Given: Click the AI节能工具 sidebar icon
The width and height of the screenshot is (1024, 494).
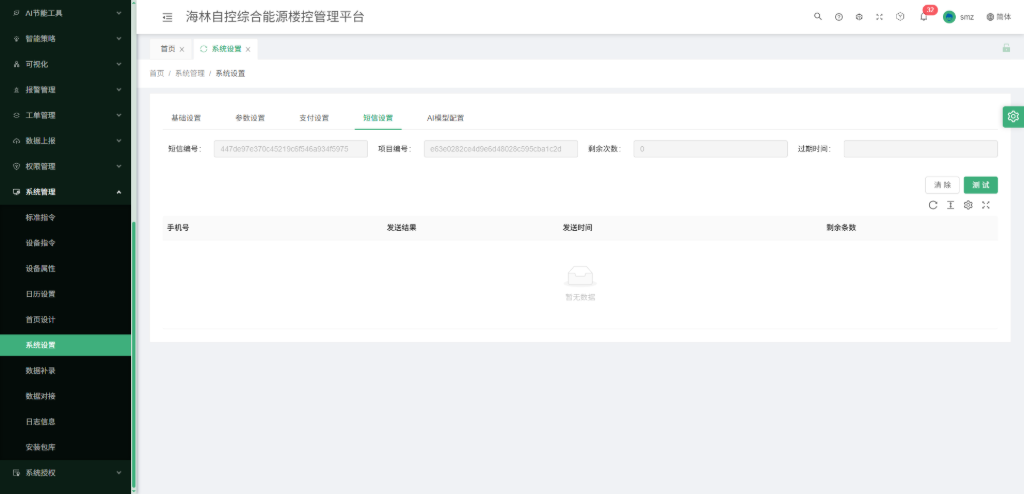Looking at the screenshot, I should tap(16, 13).
